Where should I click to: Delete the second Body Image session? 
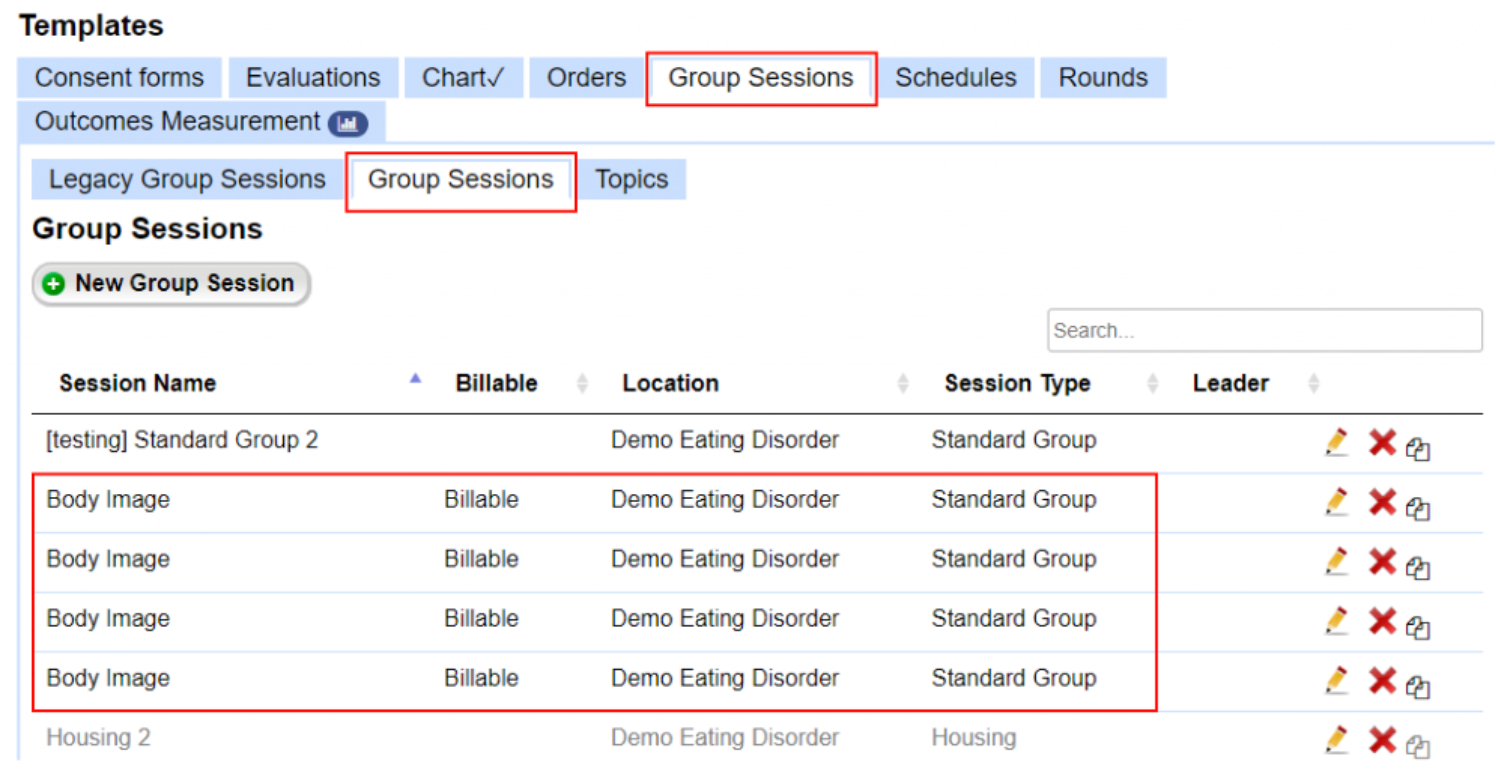pos(1382,561)
